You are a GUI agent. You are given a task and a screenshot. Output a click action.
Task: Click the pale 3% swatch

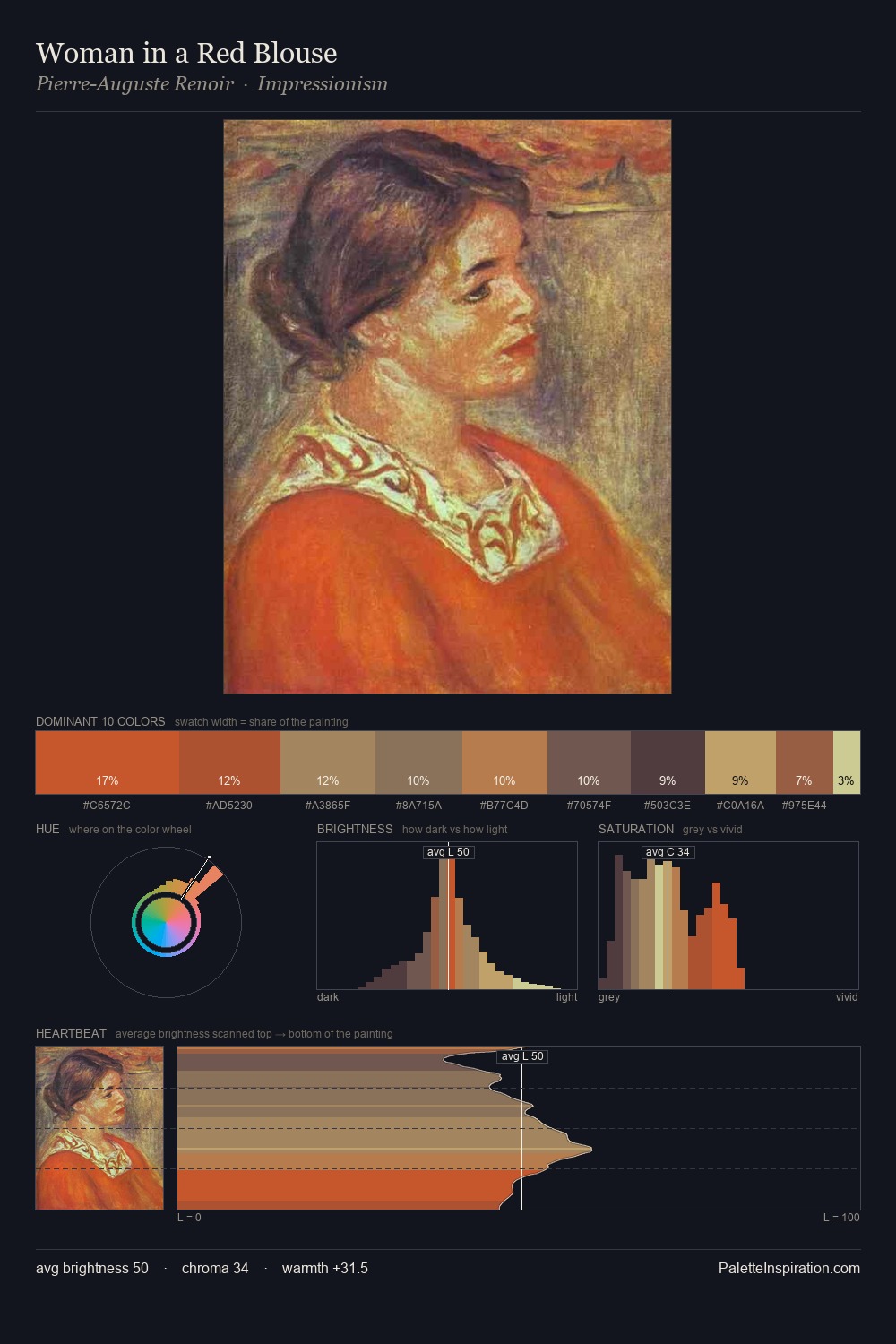[x=847, y=762]
